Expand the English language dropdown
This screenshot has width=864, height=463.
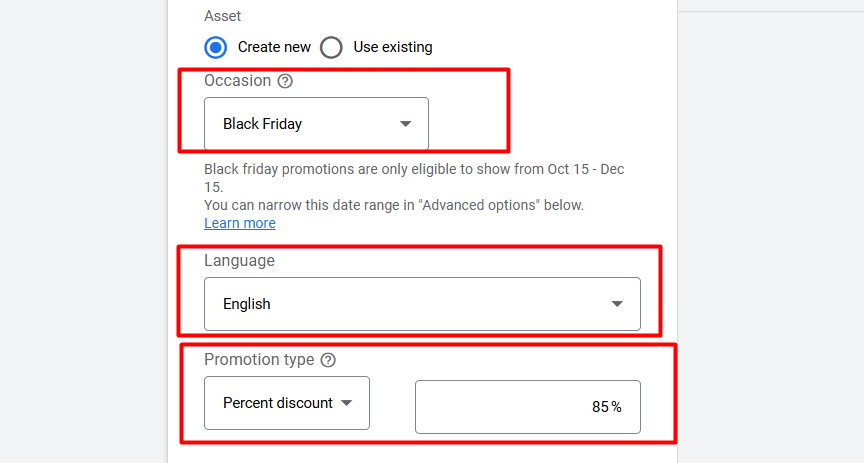(421, 304)
